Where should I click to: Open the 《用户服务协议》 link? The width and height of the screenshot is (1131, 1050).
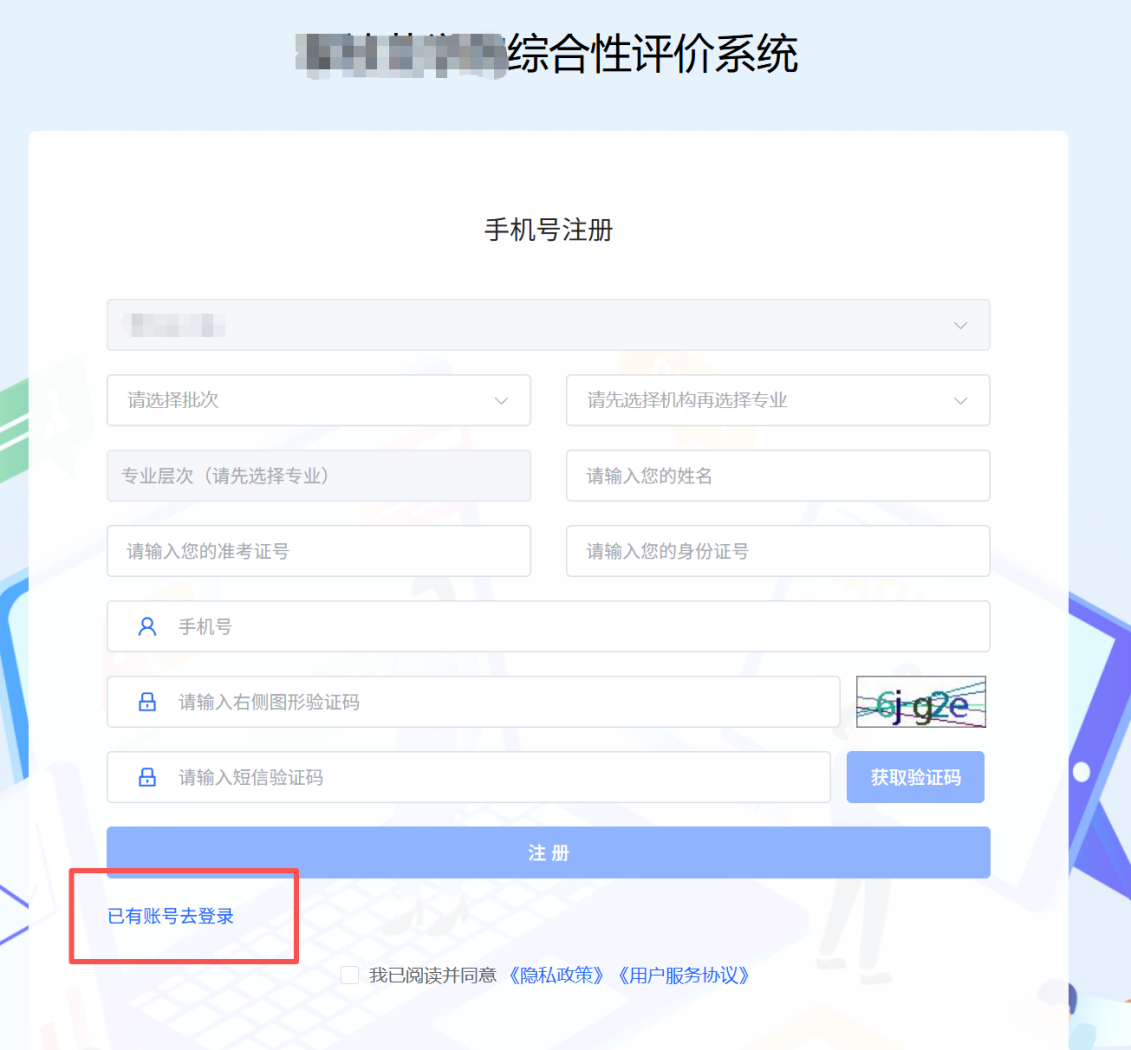(x=683, y=976)
